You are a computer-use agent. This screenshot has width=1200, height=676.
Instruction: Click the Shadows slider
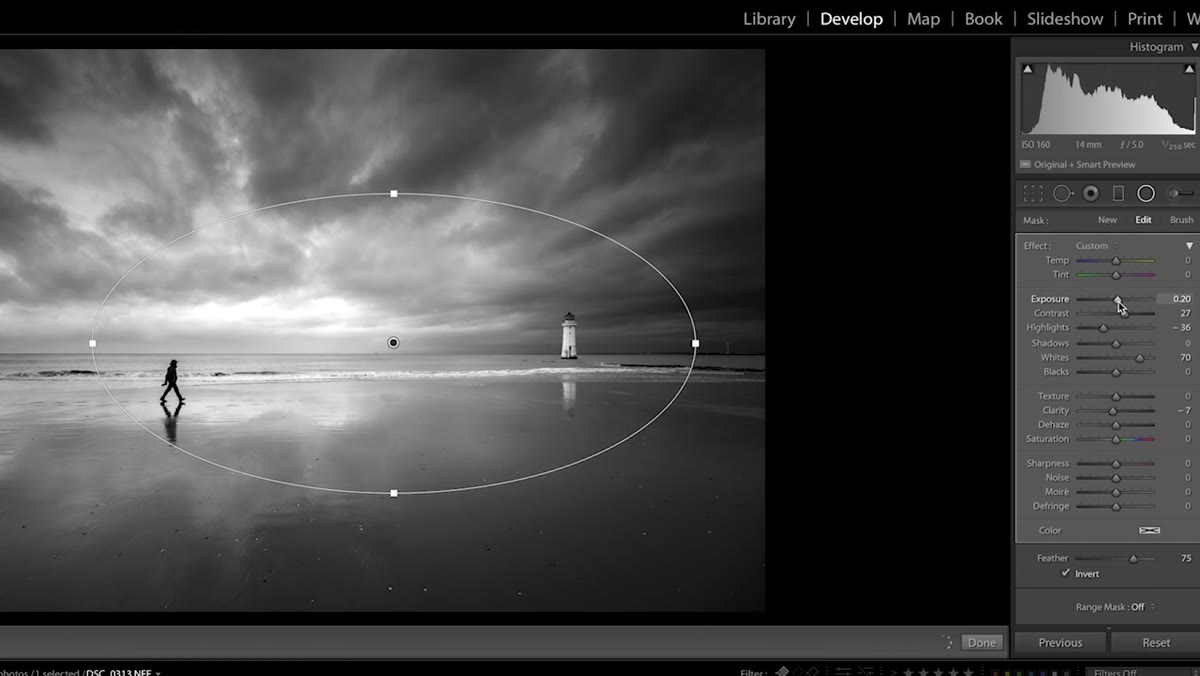(x=1116, y=343)
